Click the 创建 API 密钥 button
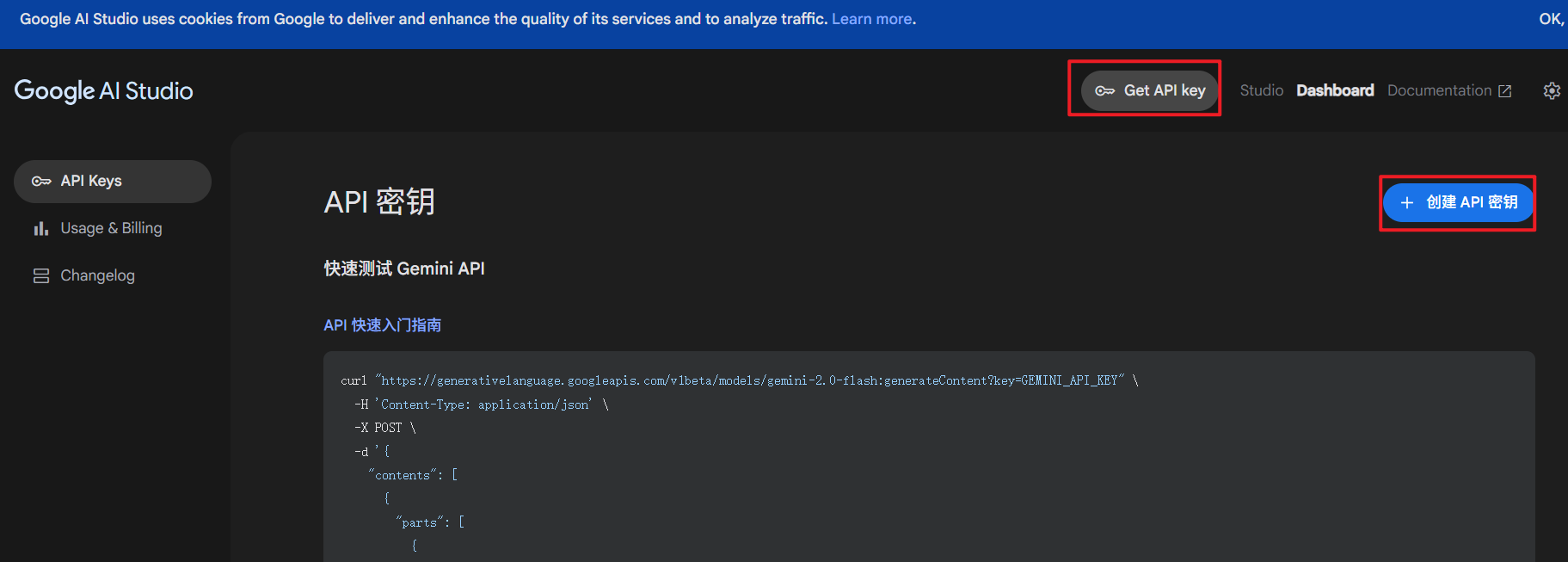Screen dimensions: 1568x562 point(1458,202)
